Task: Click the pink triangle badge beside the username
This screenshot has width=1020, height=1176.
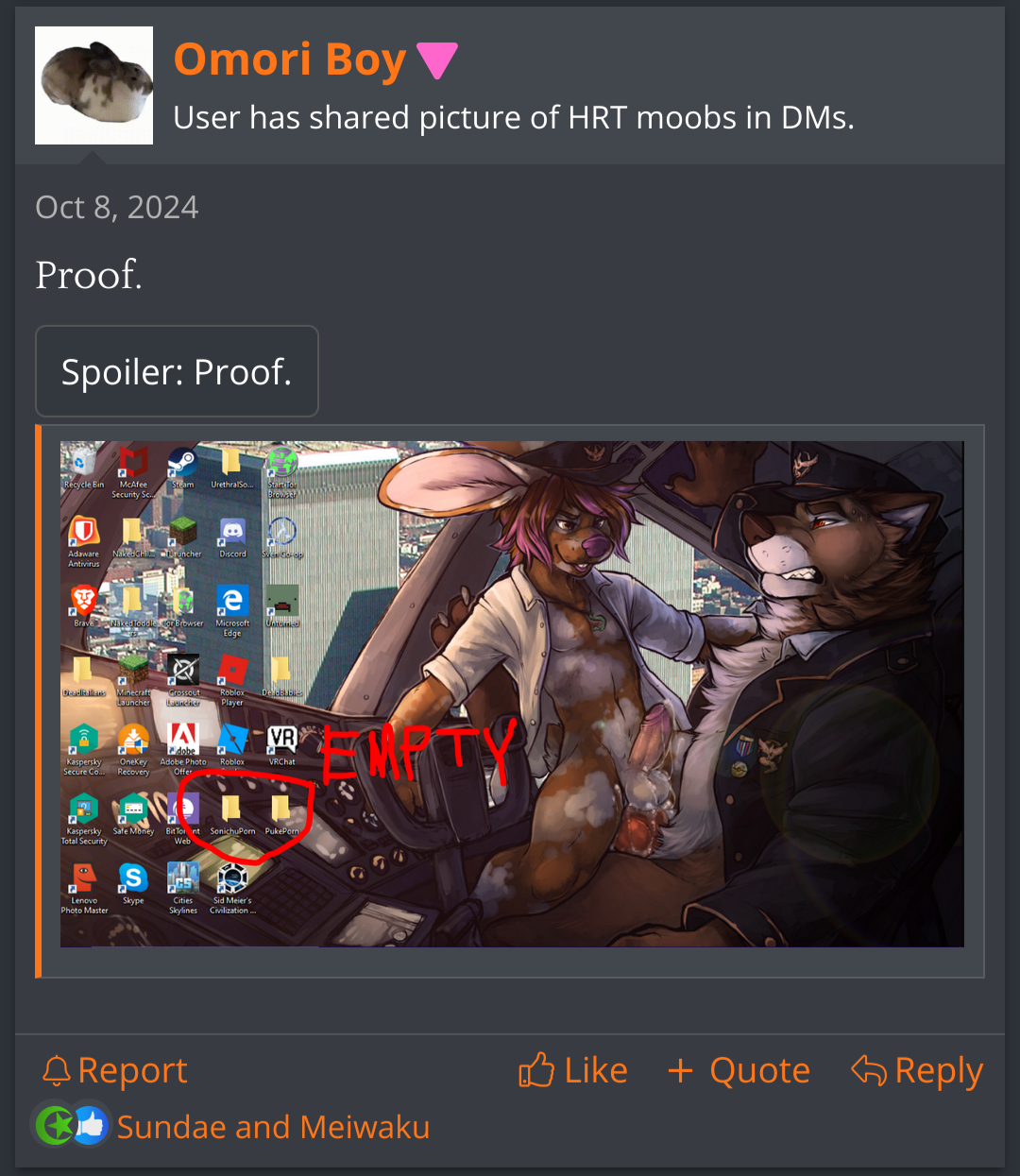Action: pos(437,60)
